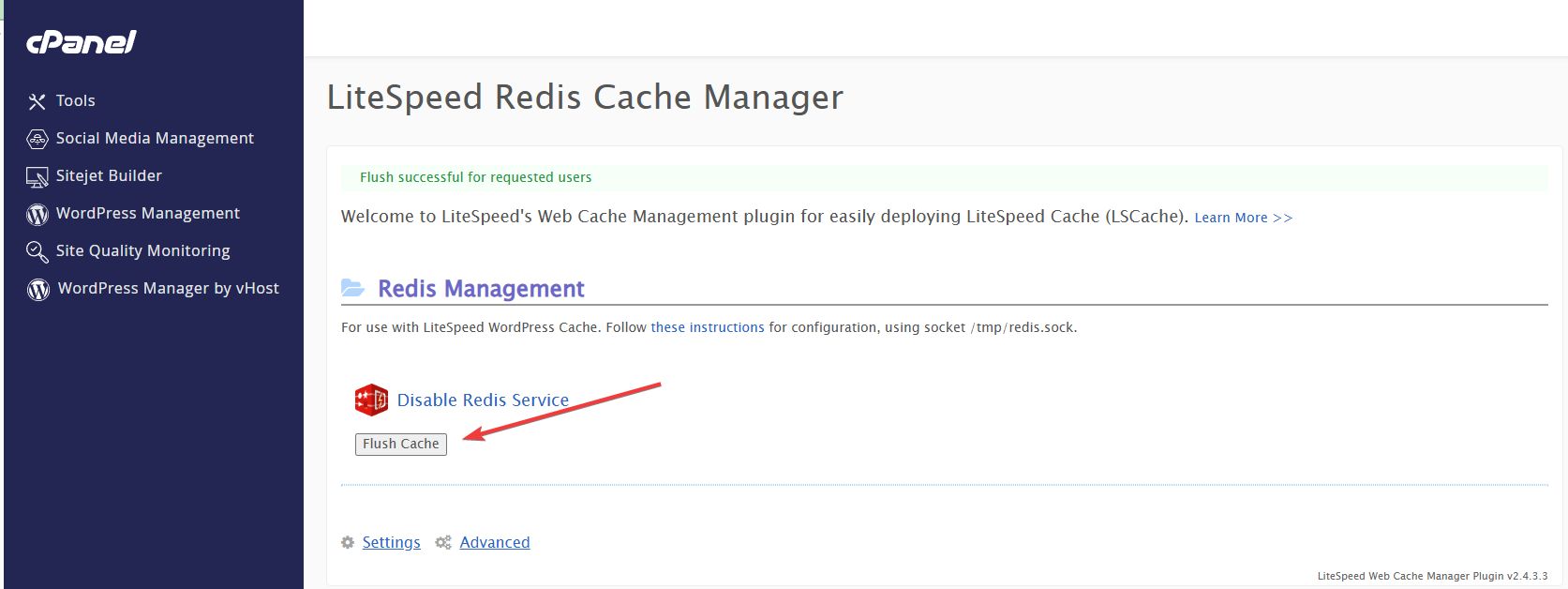The height and width of the screenshot is (589, 1568).
Task: Click the 'Flush successful for requested users' message
Action: [x=475, y=177]
